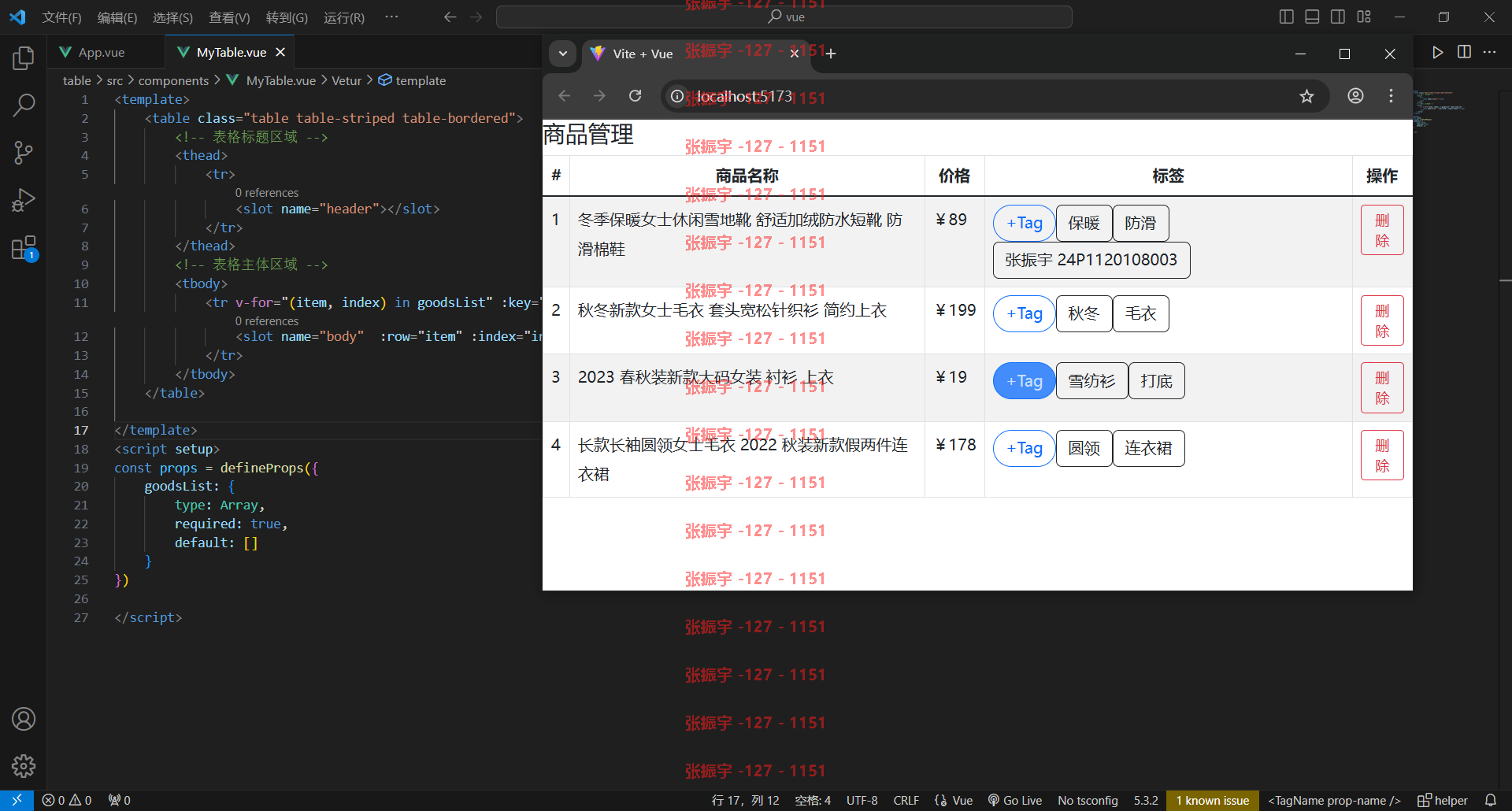Delete the 2023 春秋装 product row
This screenshot has height=811, width=1512.
[1382, 387]
